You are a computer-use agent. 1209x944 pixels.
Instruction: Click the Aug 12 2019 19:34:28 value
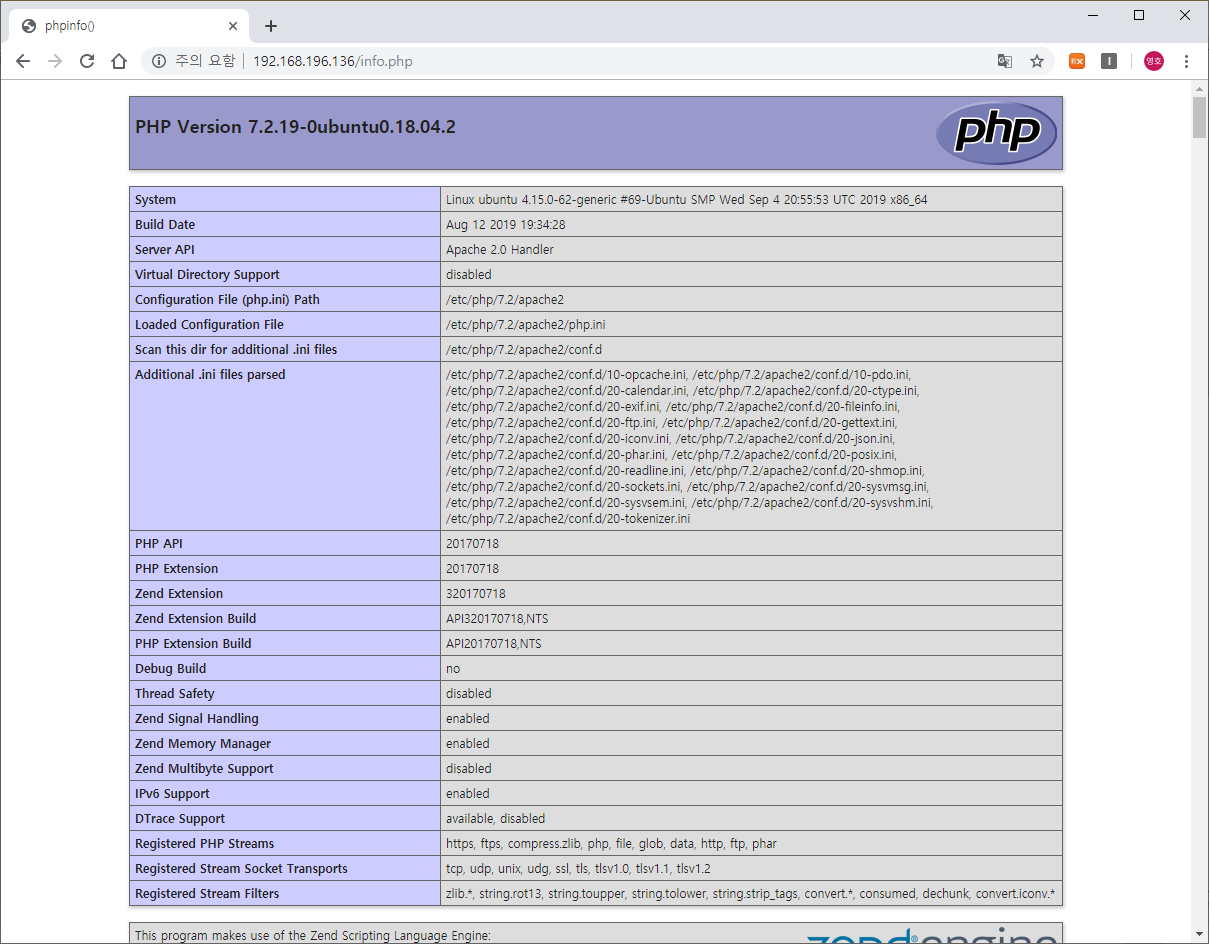point(506,225)
